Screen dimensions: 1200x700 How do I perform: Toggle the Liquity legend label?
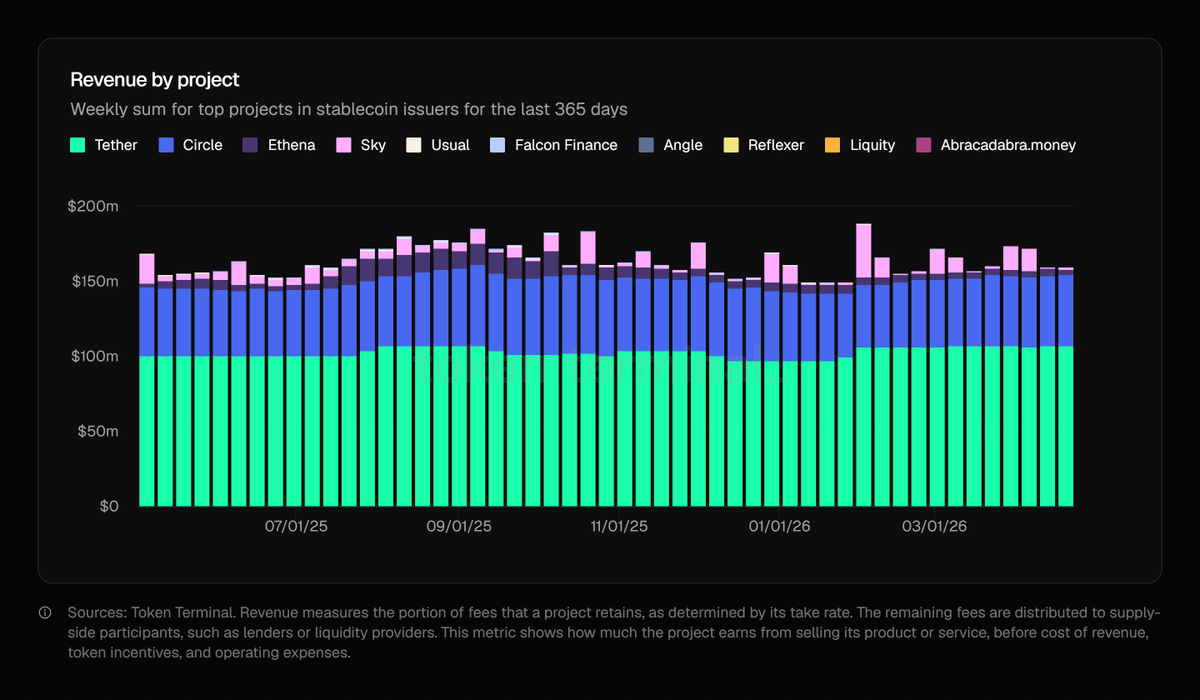point(873,145)
